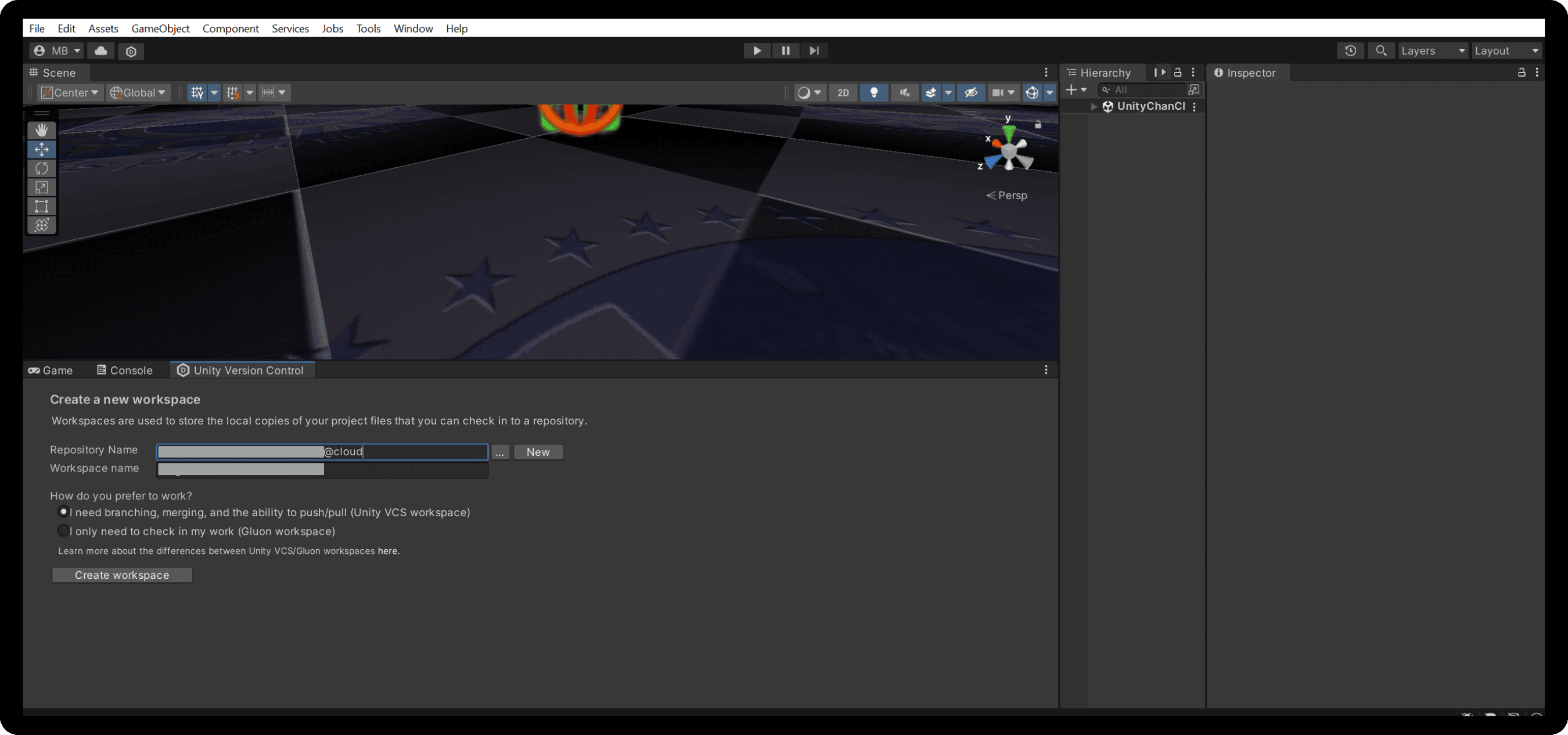Click the Center pivot toggle button

point(68,92)
